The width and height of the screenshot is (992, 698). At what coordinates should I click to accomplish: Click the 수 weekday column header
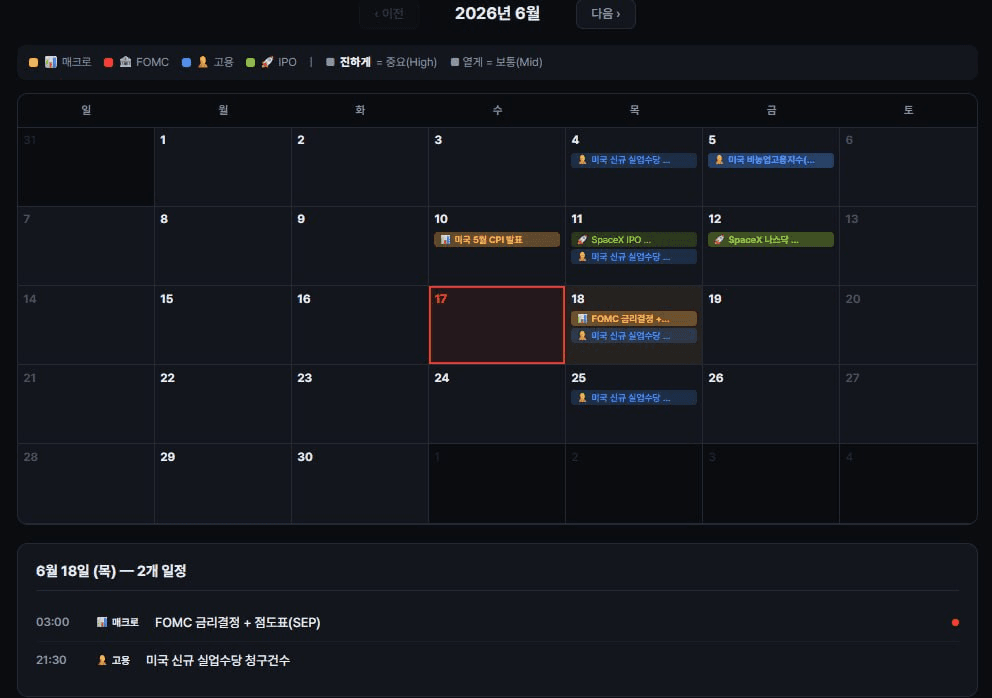click(497, 110)
